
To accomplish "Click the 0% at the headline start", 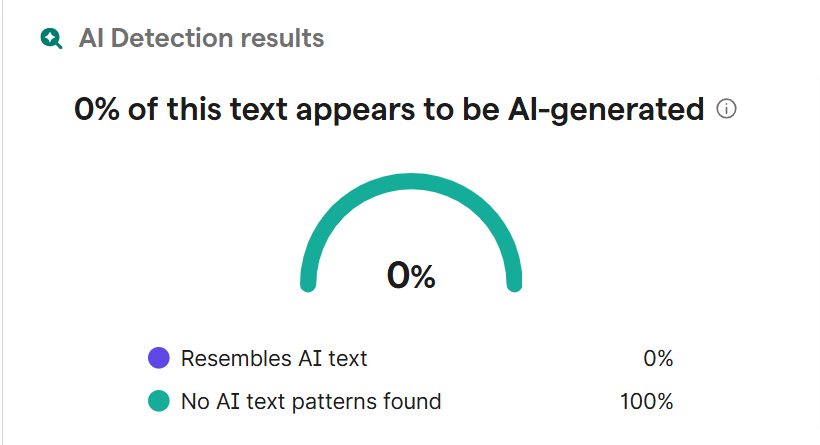I will pyautogui.click(x=97, y=110).
